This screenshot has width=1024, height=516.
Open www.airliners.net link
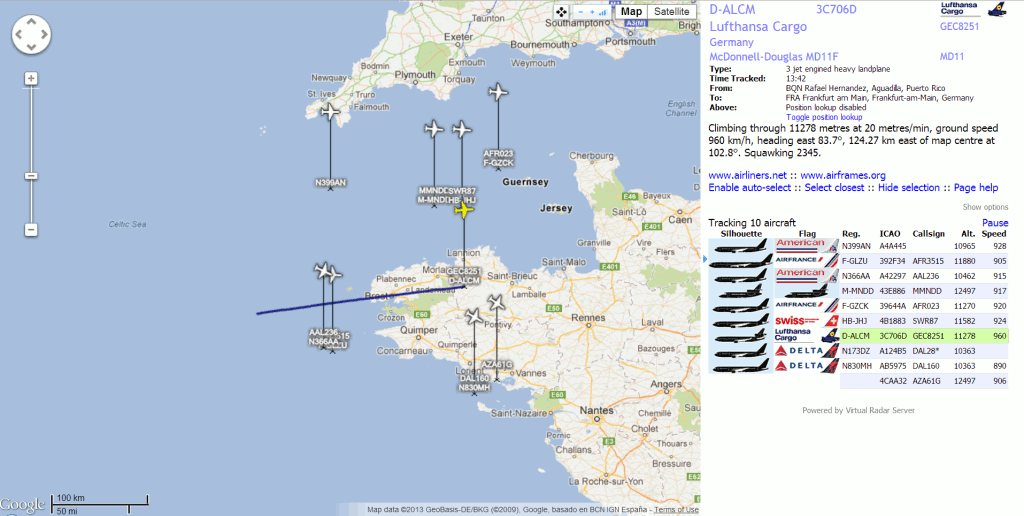(x=748, y=175)
